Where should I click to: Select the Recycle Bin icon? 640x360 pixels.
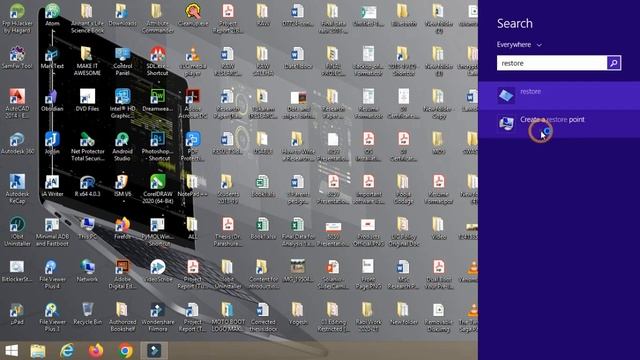click(x=87, y=313)
